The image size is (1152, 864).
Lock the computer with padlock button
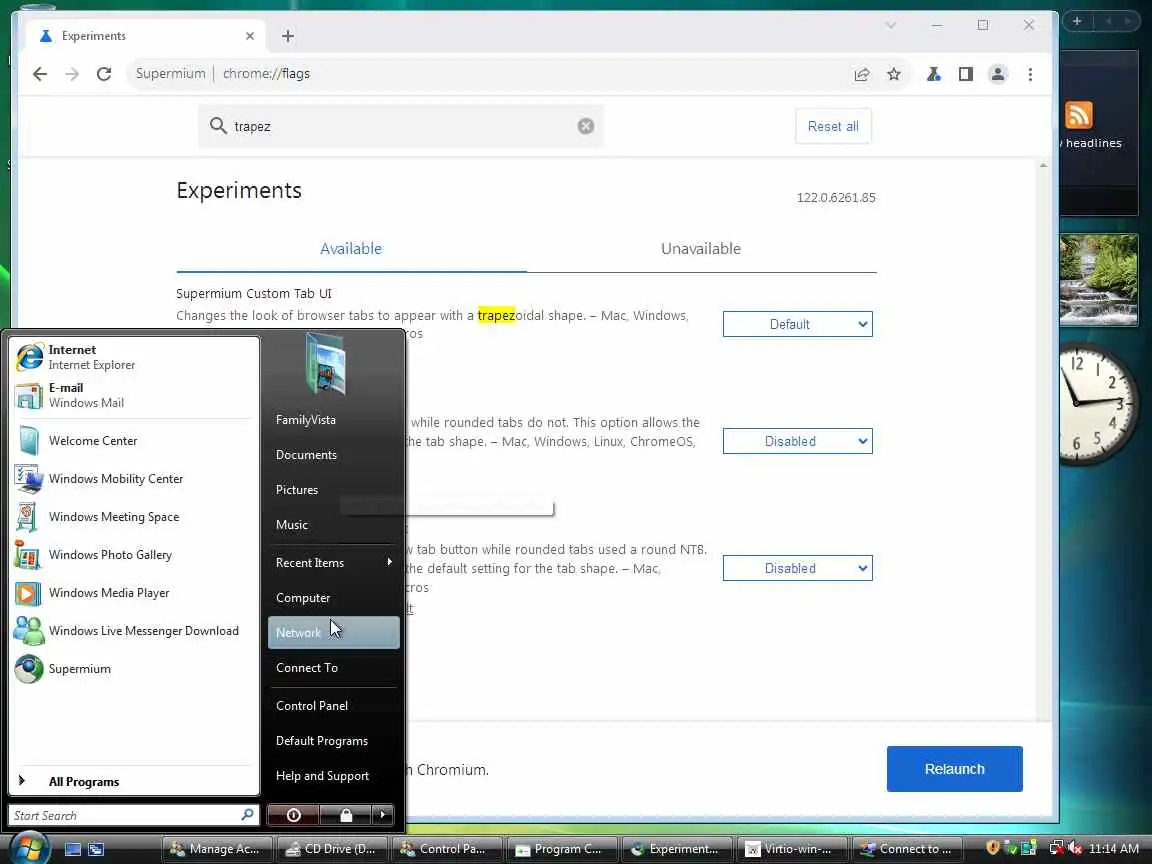click(x=346, y=815)
